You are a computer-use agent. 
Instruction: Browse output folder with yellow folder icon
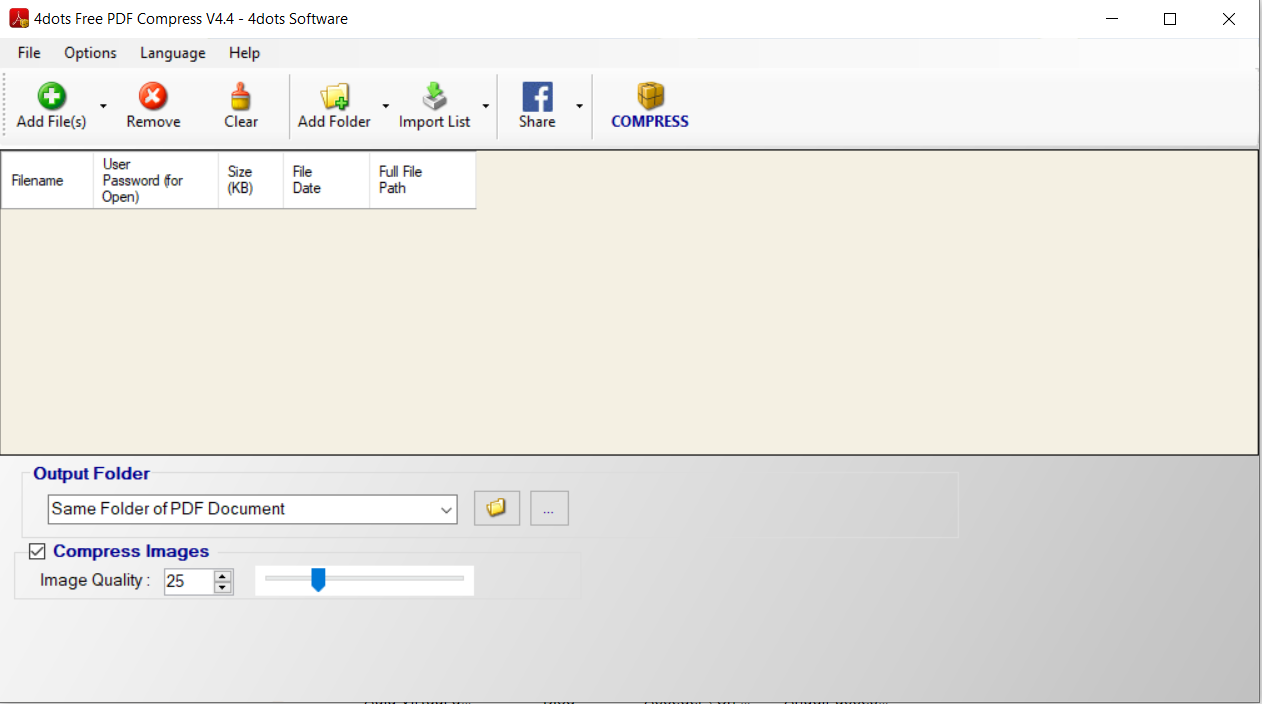496,508
